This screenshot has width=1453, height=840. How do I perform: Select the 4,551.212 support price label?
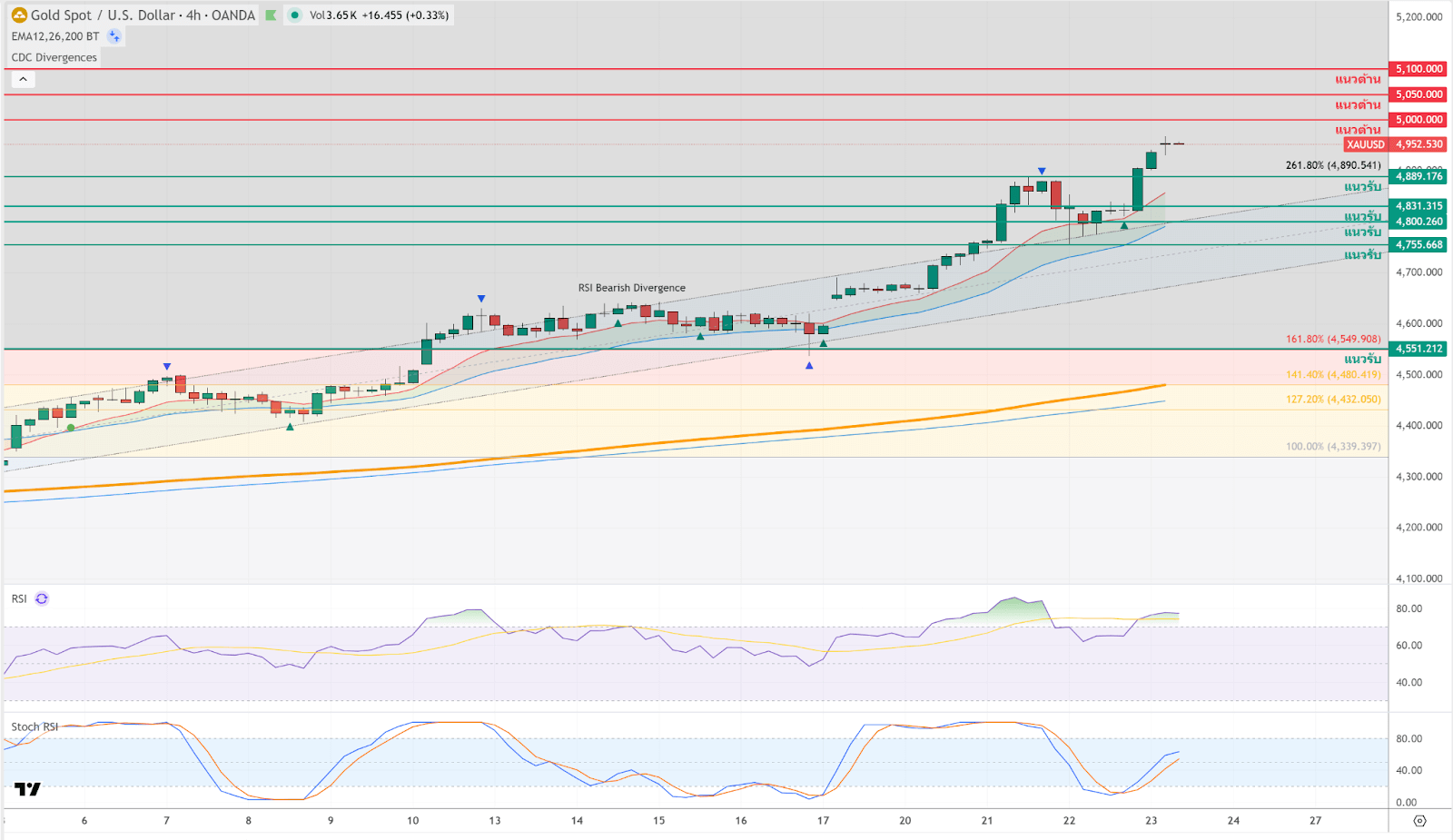click(1418, 349)
